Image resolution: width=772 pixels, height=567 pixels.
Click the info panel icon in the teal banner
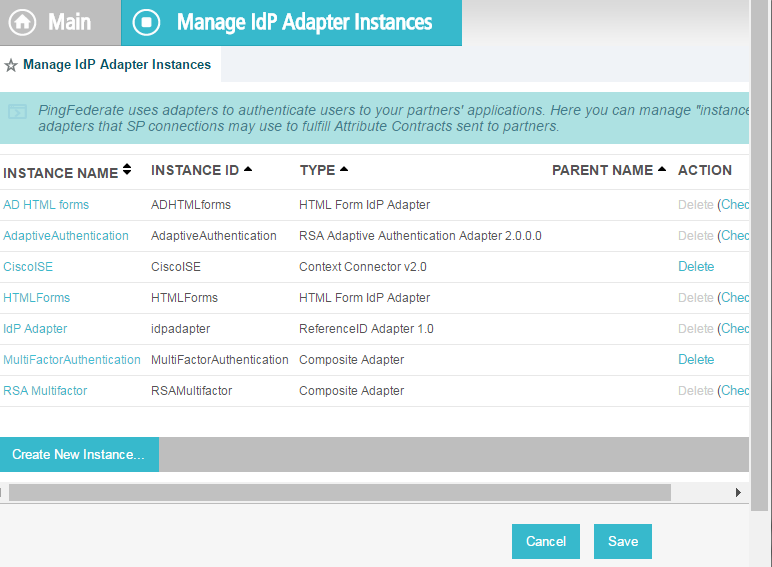coord(18,112)
